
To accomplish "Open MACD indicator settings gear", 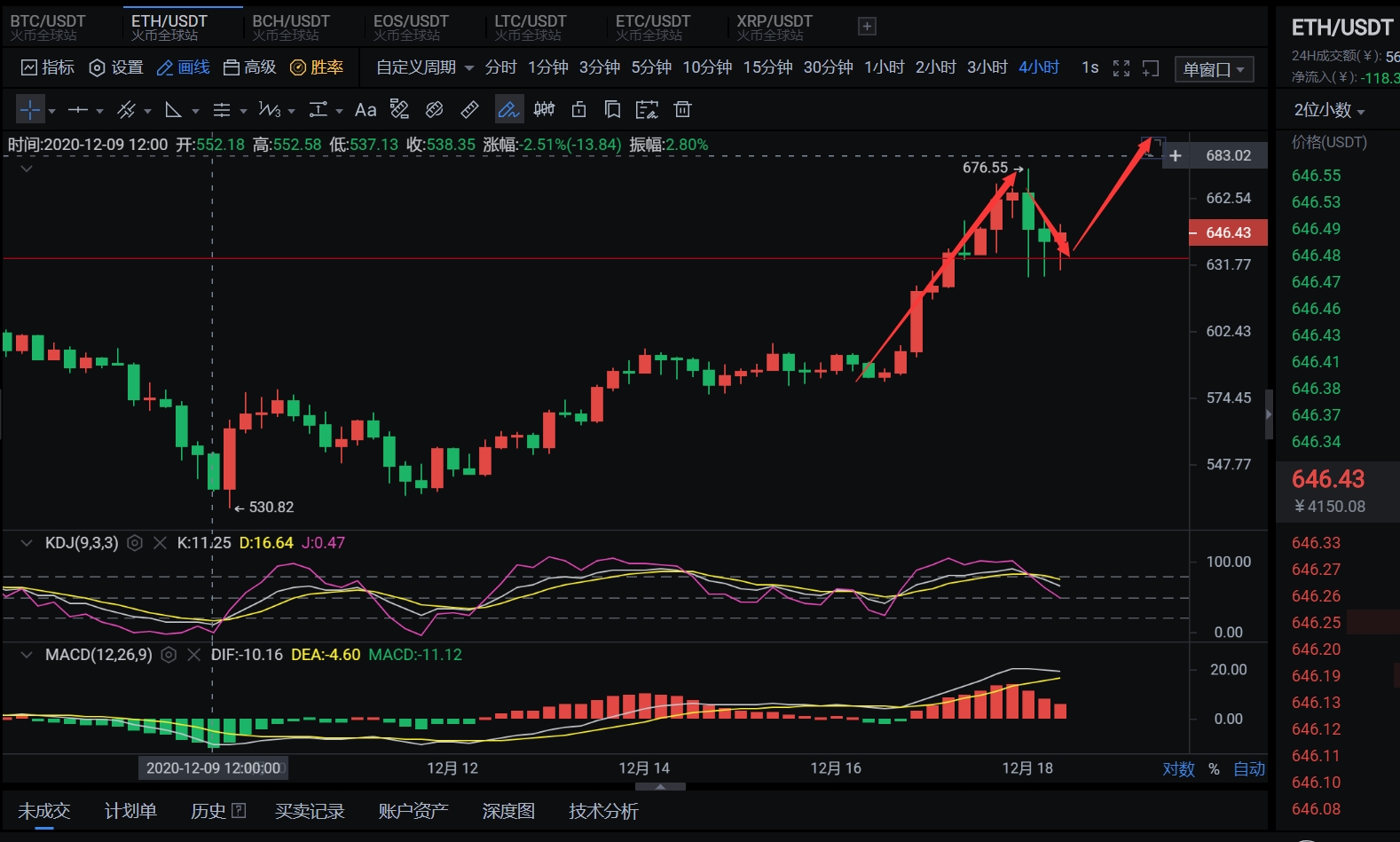I will click(169, 655).
